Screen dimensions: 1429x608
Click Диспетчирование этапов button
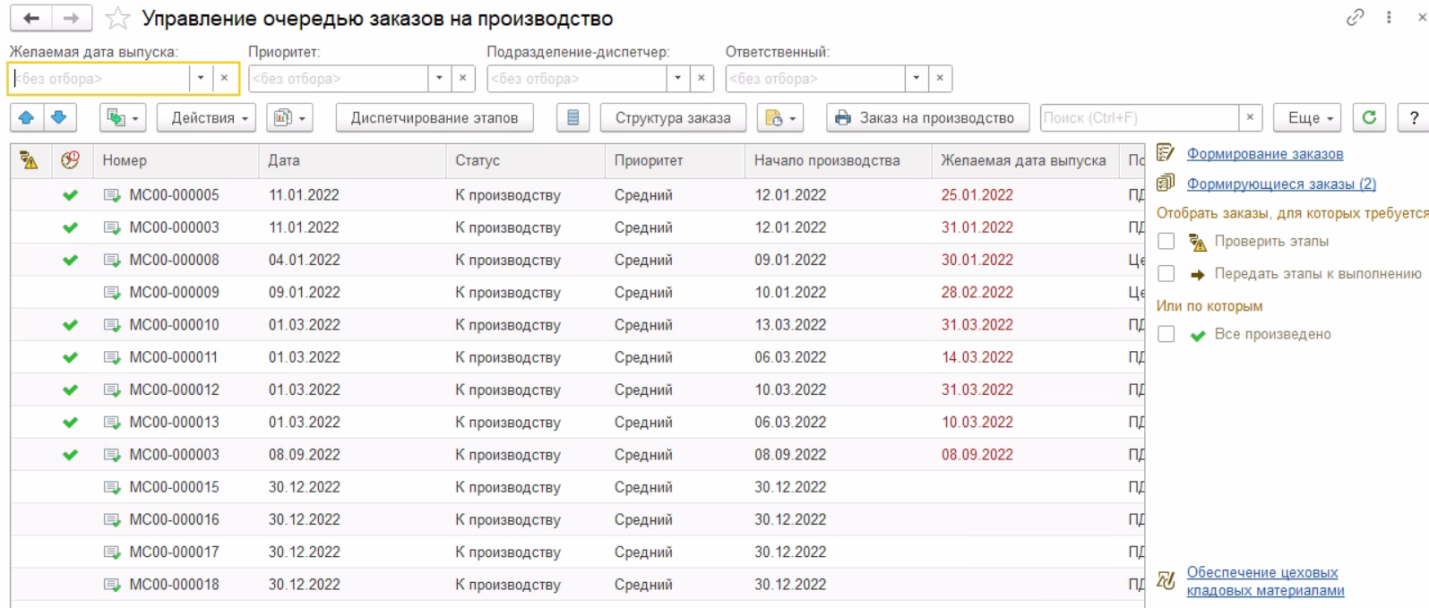coord(434,118)
